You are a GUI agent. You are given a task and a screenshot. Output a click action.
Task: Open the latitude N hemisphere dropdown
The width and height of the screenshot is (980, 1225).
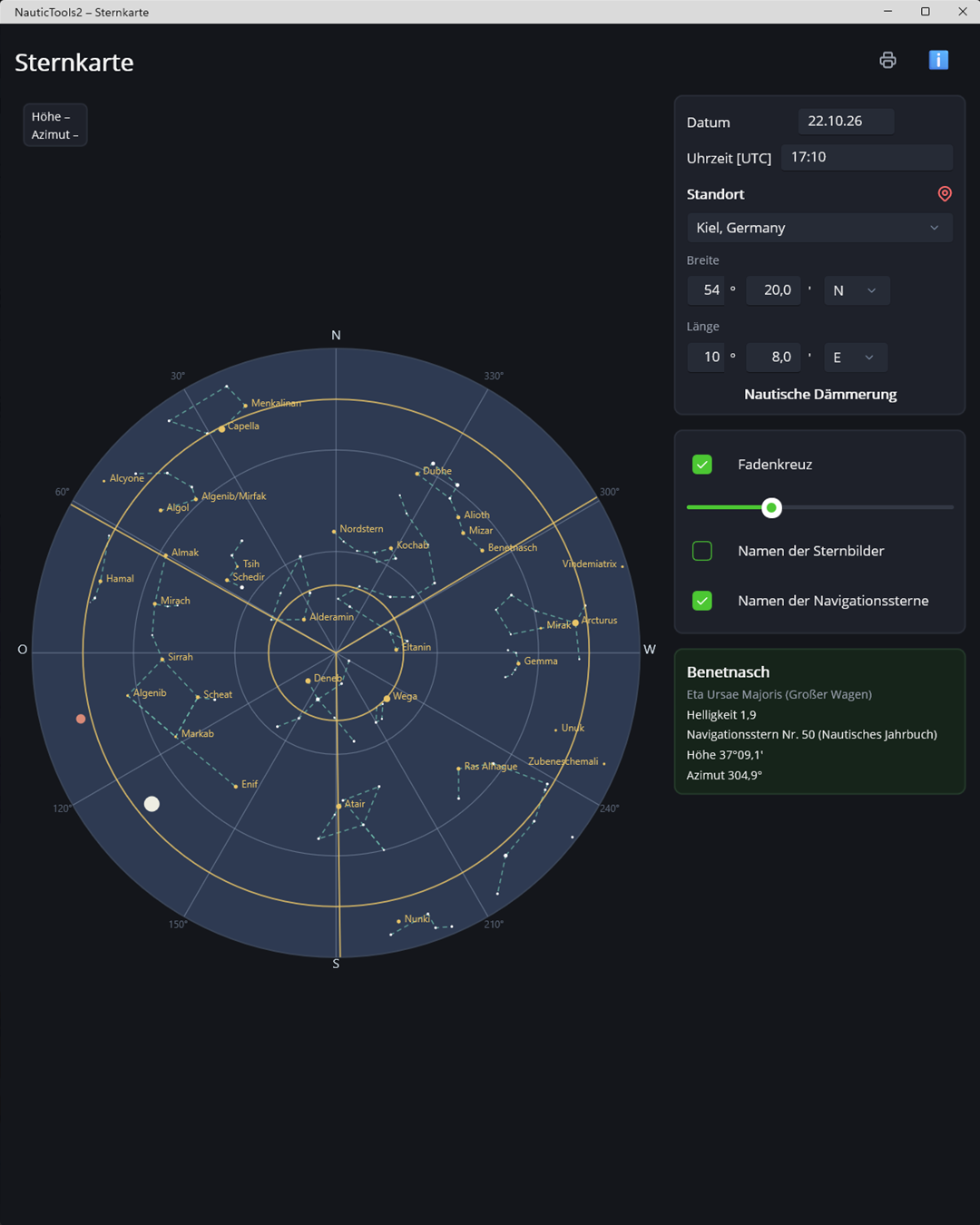[857, 290]
